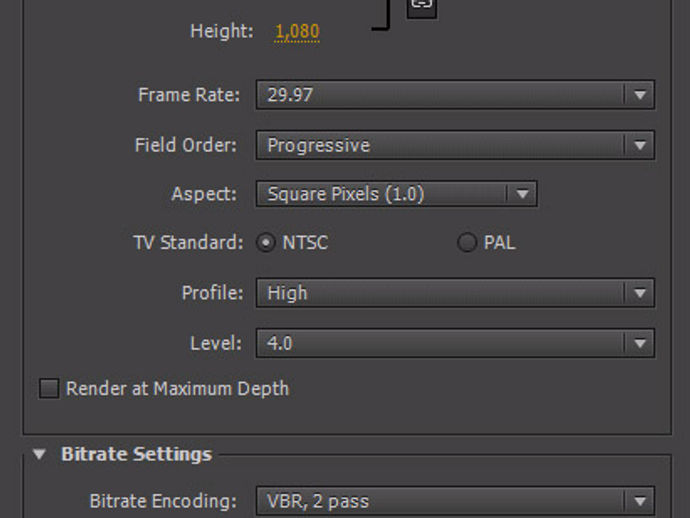This screenshot has width=690, height=518.
Task: Open the Level dropdown showing 4.0
Action: point(455,343)
